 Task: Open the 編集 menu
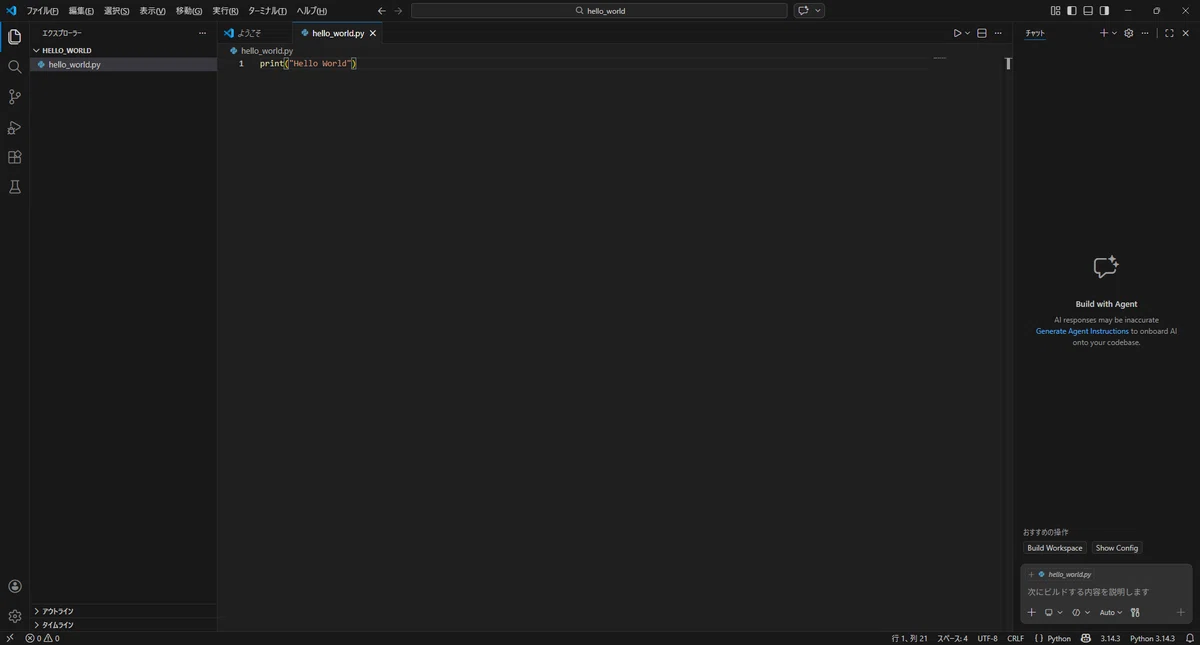pyautogui.click(x=81, y=11)
